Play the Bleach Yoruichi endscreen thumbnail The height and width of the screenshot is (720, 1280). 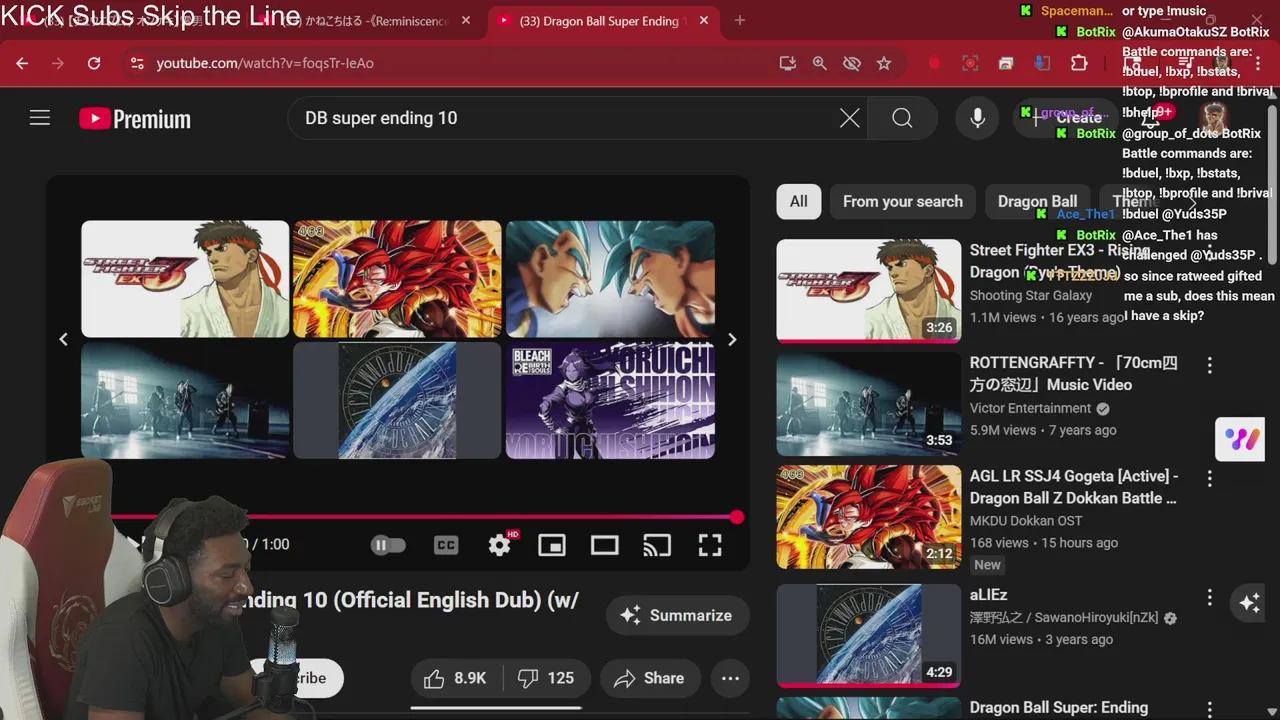click(x=610, y=401)
